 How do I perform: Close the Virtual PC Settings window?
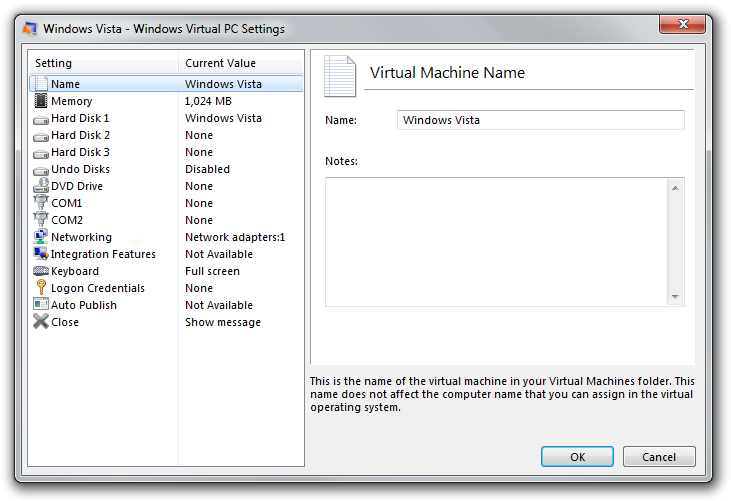[x=682, y=24]
